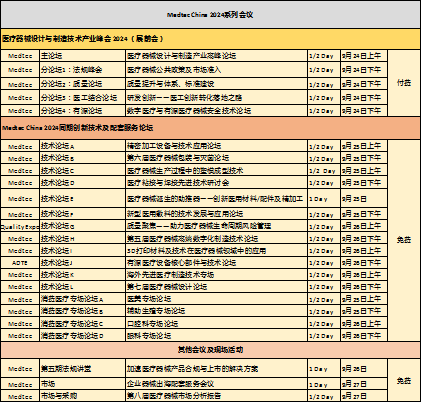Click the '第五届医疗器械高端数字化制造技术论坛' cell

click(216, 239)
